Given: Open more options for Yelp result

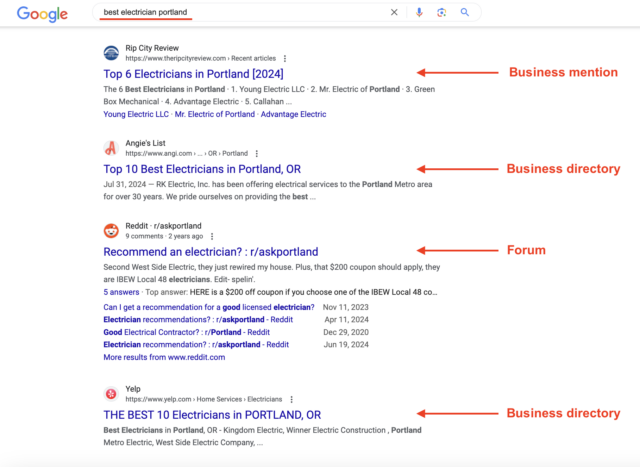Looking at the screenshot, I should pos(291,399).
